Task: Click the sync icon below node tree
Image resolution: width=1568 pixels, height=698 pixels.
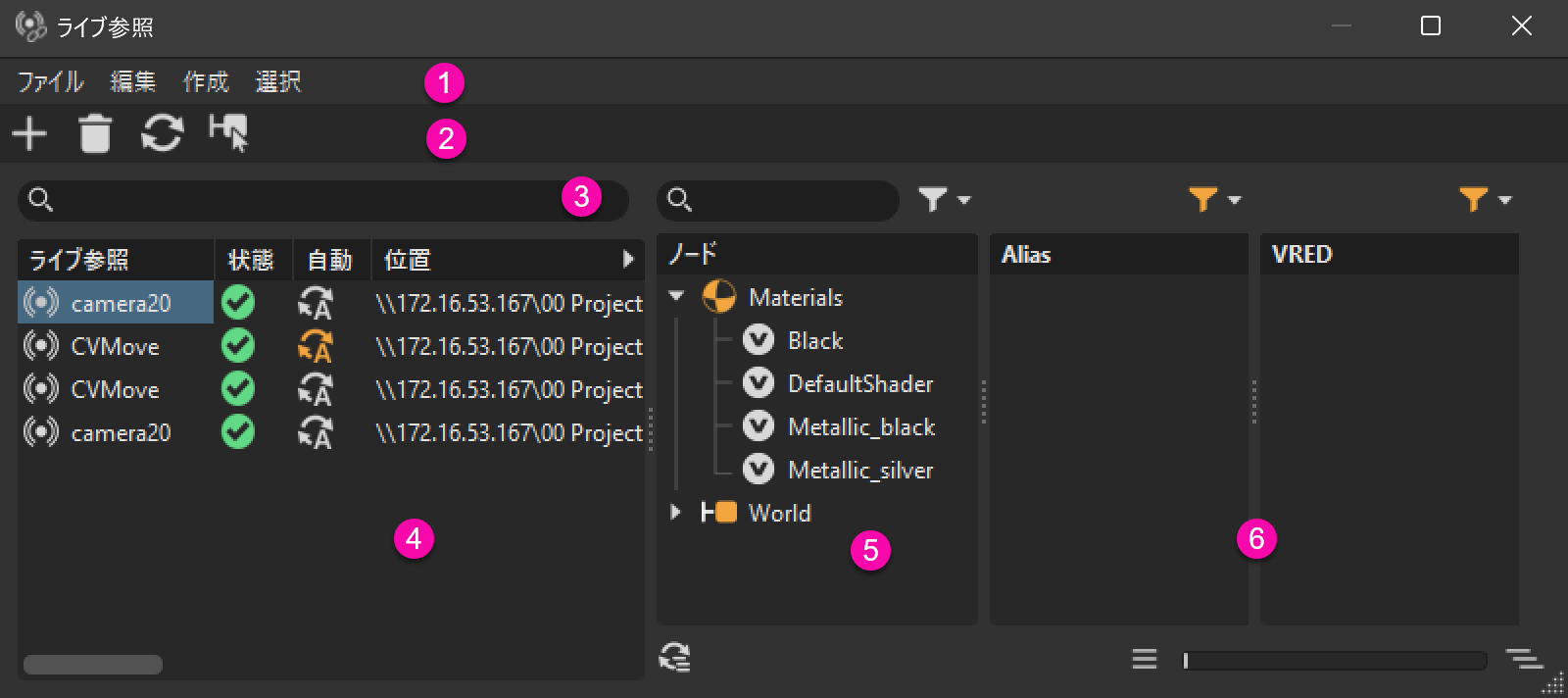Action: pos(675,657)
